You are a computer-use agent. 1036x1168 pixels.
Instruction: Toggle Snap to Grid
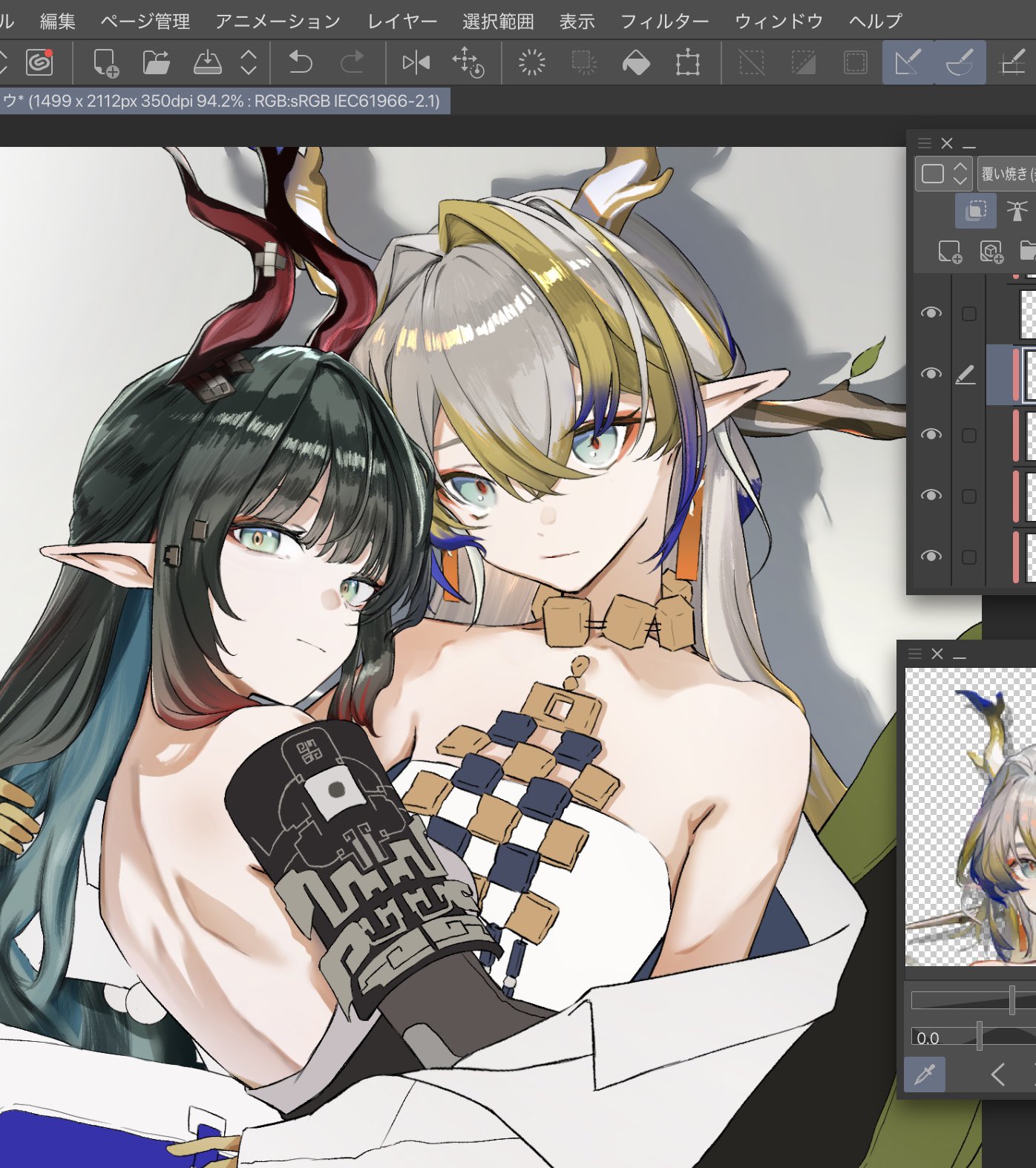pos(1012,62)
